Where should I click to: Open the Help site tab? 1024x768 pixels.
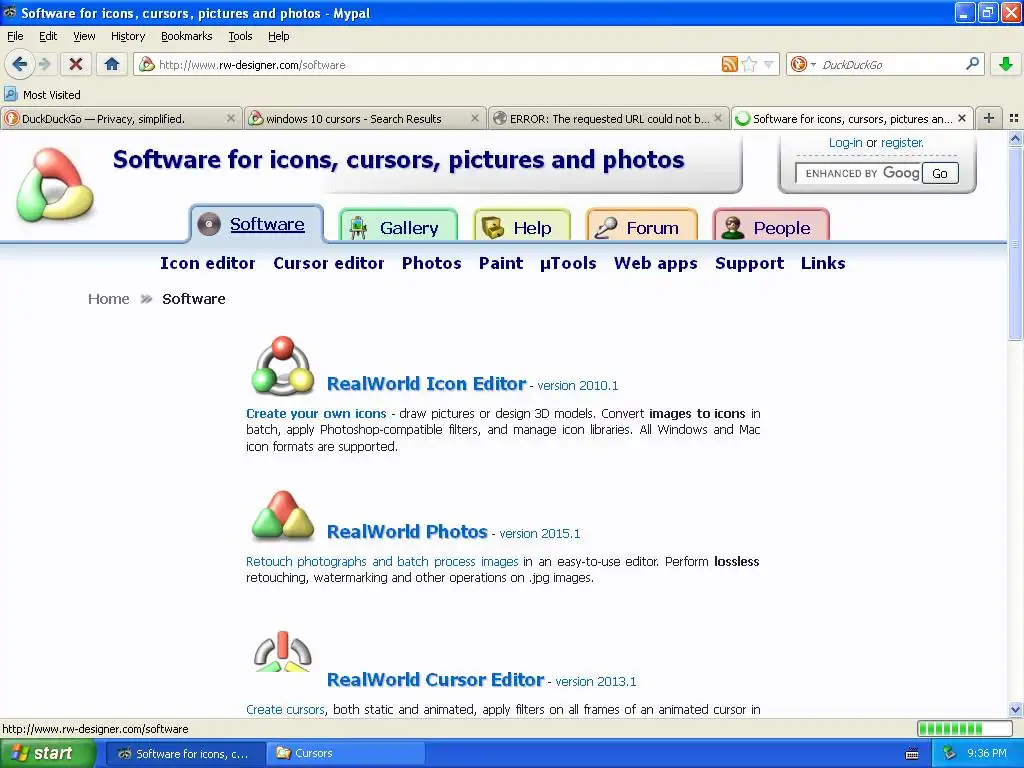tap(522, 227)
